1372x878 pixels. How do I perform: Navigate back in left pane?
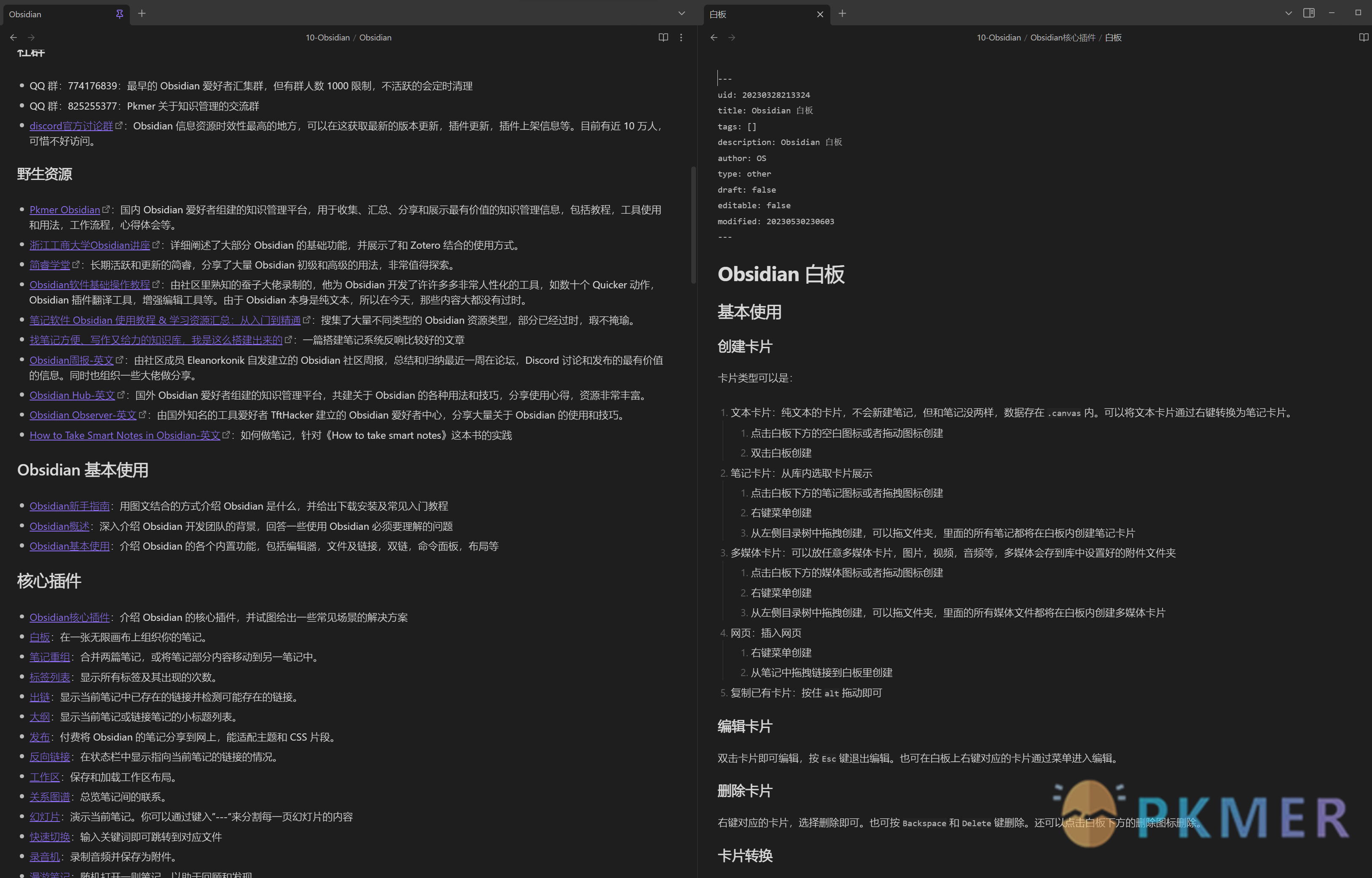pos(13,38)
